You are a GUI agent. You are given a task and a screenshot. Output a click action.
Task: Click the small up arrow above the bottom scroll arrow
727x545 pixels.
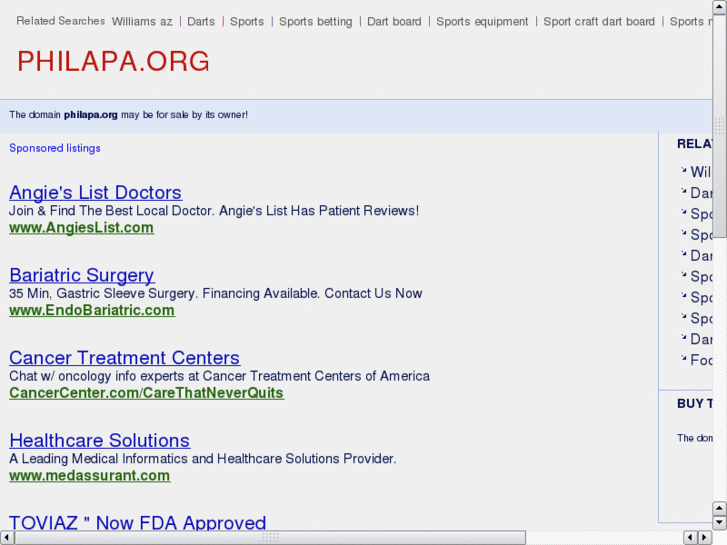[720, 508]
